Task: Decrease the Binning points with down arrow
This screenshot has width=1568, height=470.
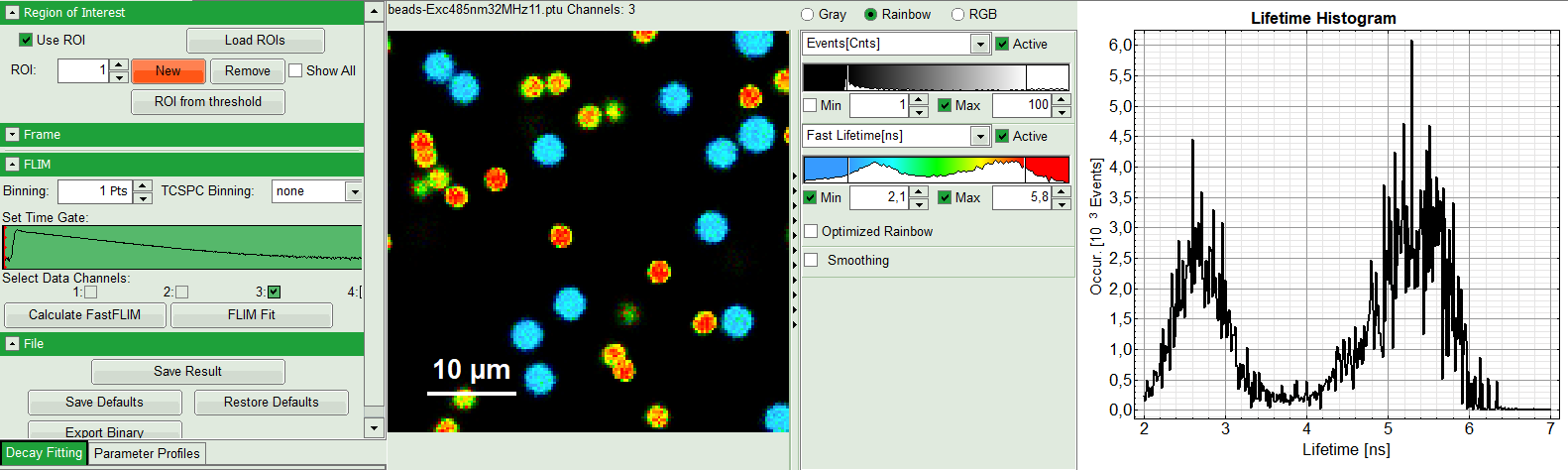Action: [x=143, y=197]
